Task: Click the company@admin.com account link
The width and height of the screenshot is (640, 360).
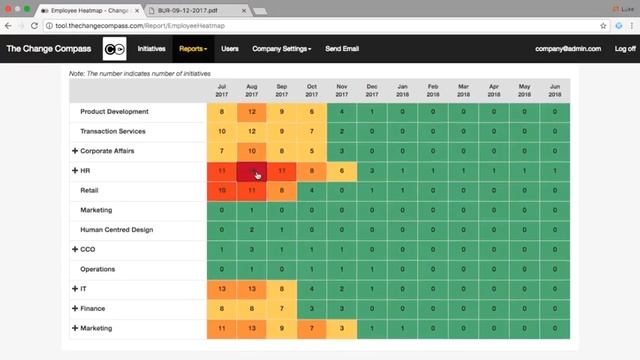Action: pyautogui.click(x=568, y=49)
